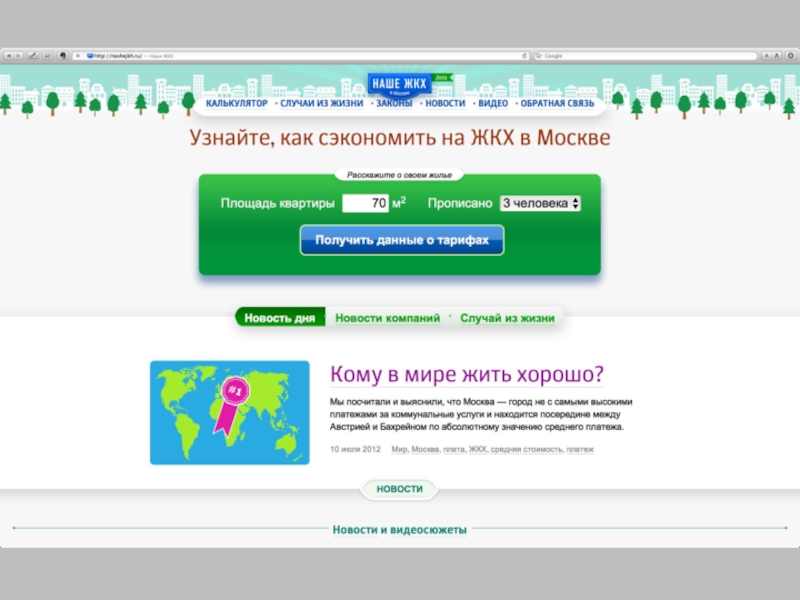Open the ЗАКОНЫ menu item
This screenshot has height=600, width=800.
[x=394, y=103]
